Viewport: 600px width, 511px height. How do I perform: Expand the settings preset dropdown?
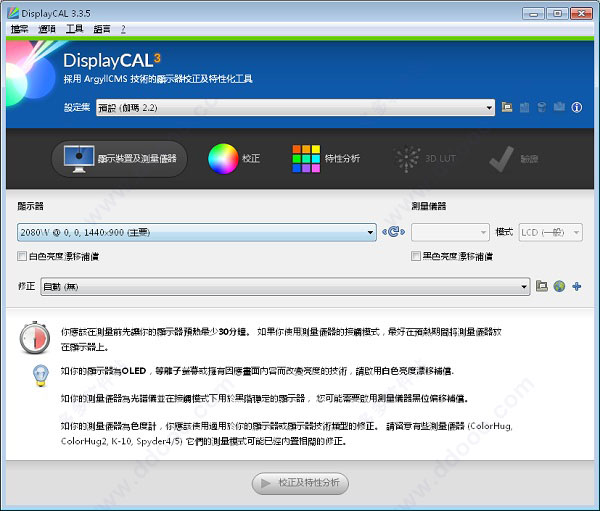click(295, 108)
